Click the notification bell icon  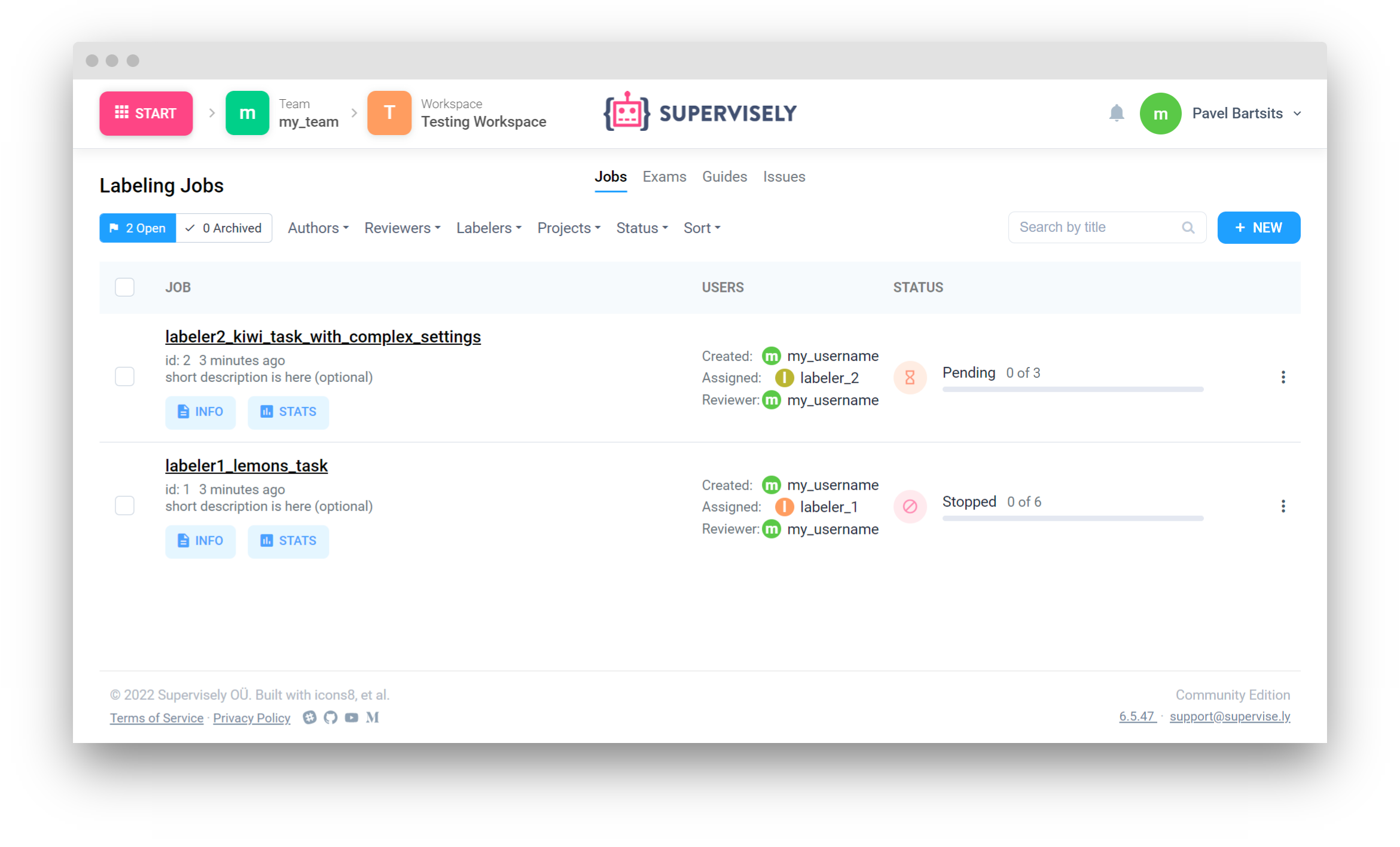[x=1117, y=114]
